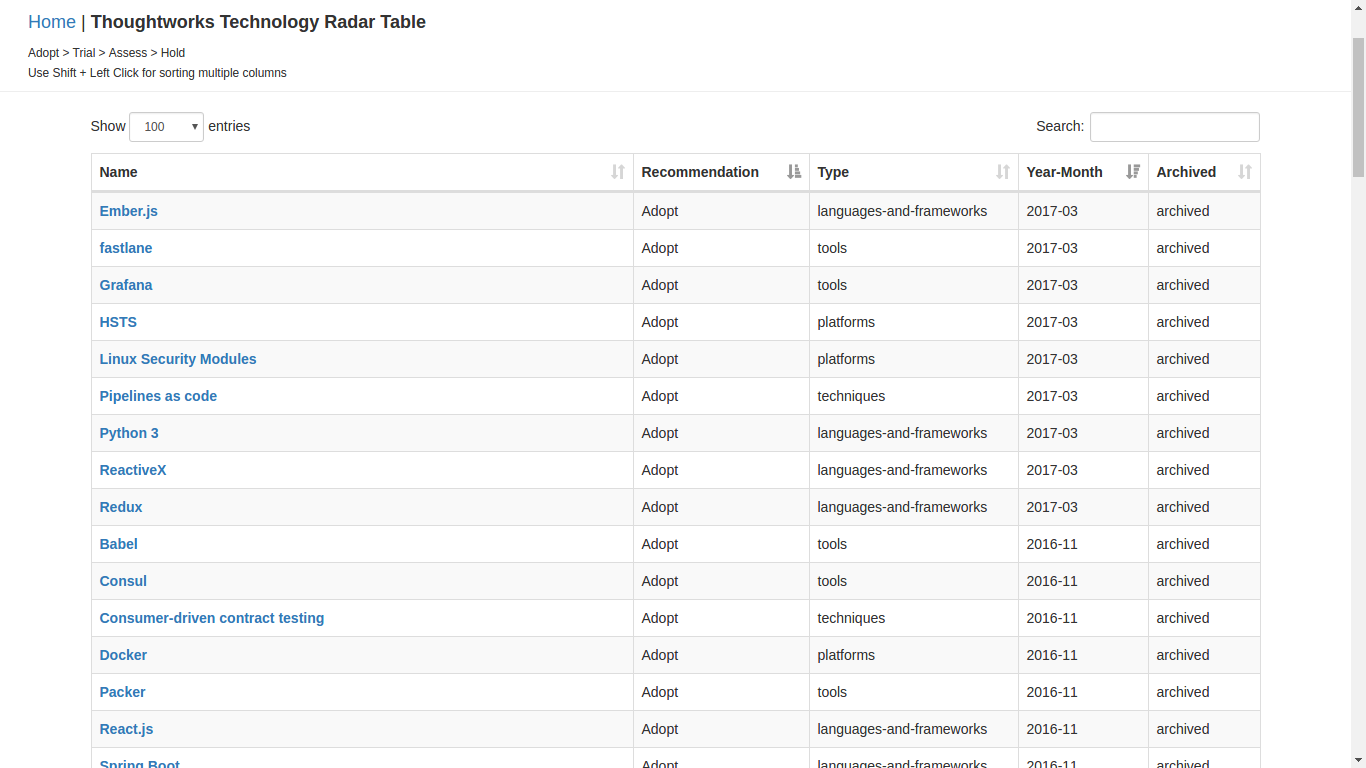1366x768 pixels.
Task: Select archived in the Redux row
Action: tap(1183, 507)
